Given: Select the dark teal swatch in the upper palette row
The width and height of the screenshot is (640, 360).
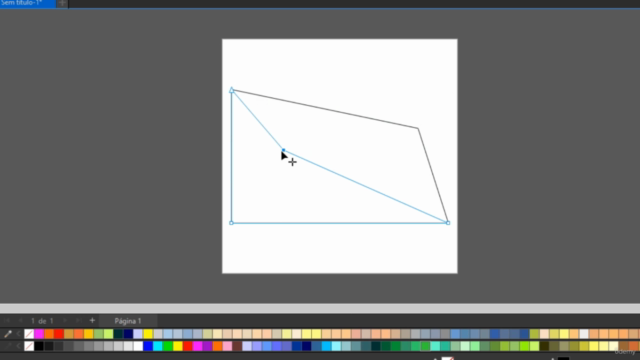Looking at the screenshot, I should click(118, 334).
